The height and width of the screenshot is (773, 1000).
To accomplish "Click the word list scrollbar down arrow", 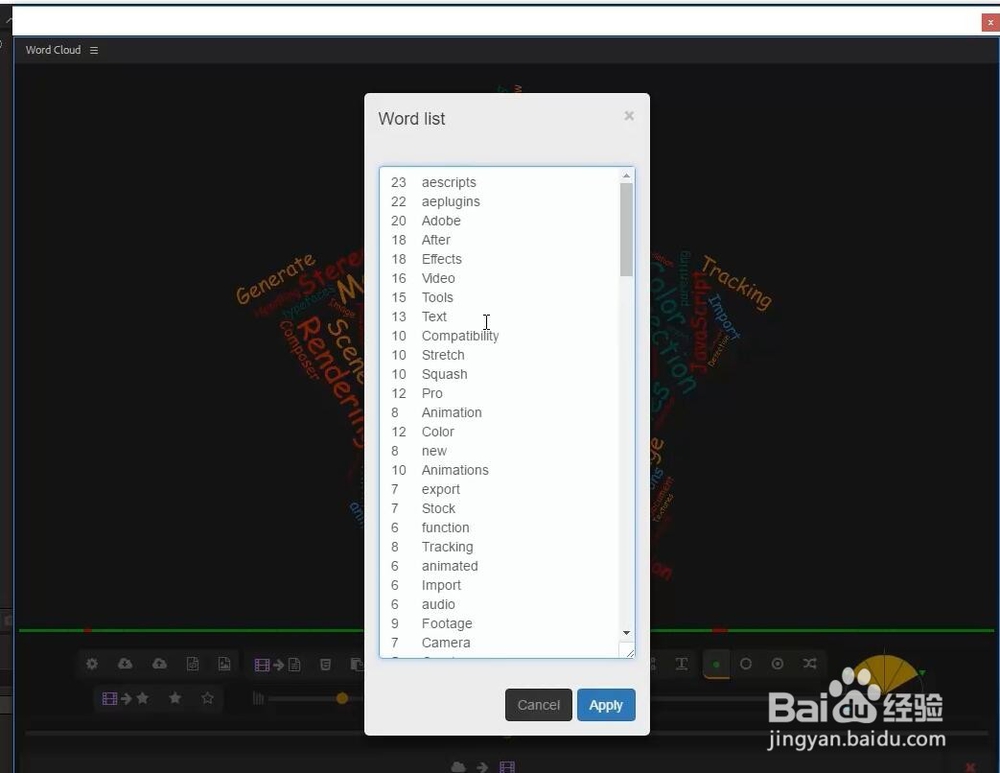I will point(626,633).
